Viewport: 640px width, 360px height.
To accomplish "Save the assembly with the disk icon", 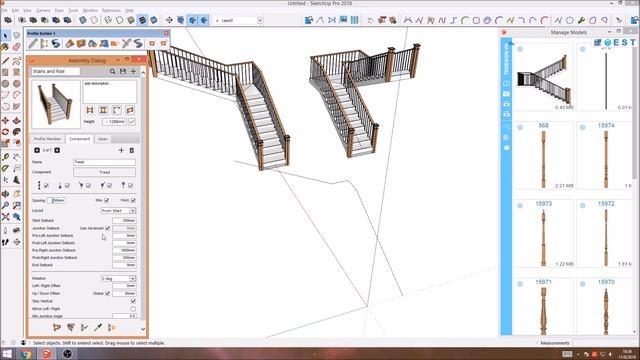I will click(123, 71).
